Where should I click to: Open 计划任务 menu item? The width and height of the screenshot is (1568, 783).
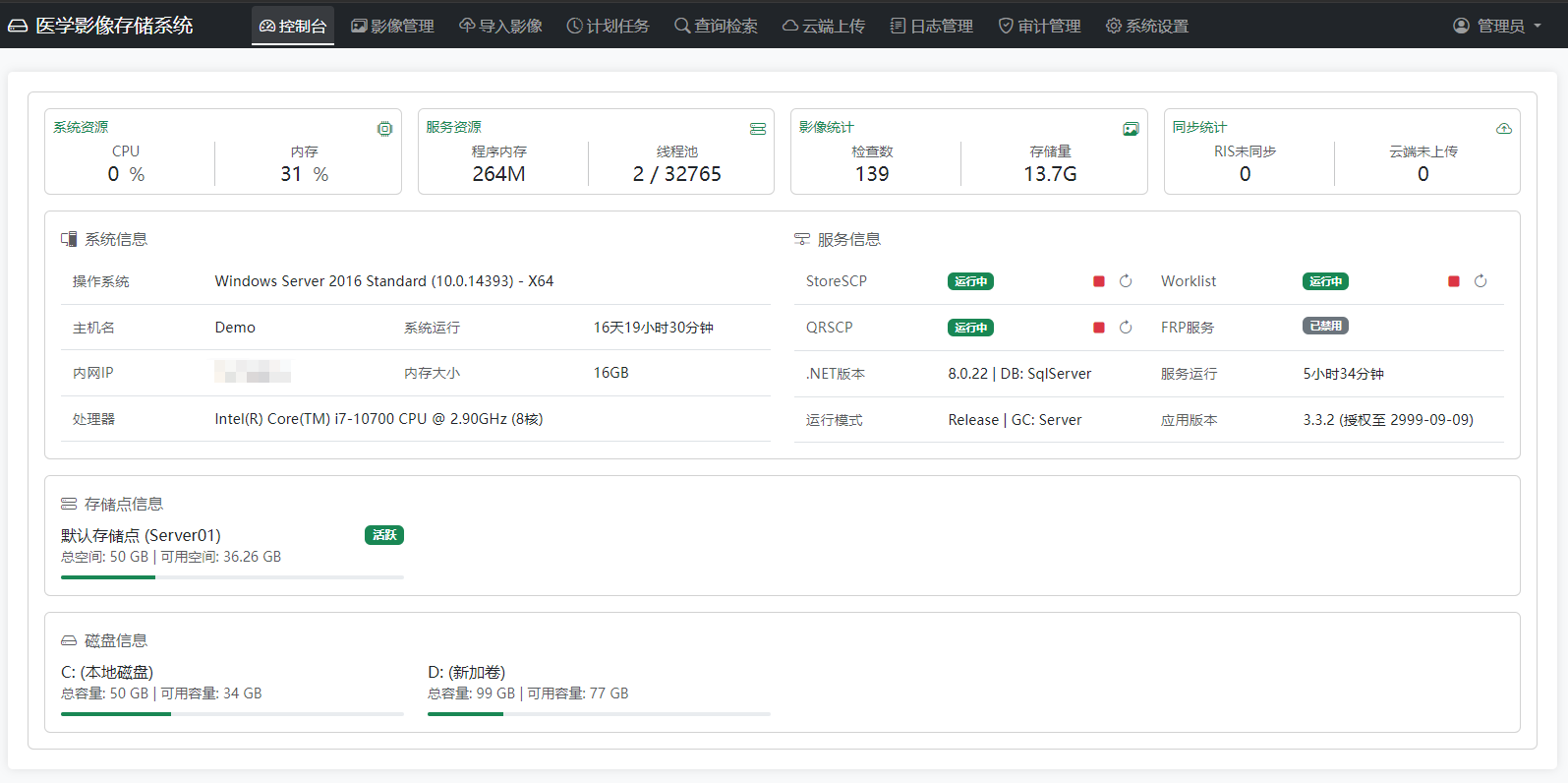click(608, 26)
